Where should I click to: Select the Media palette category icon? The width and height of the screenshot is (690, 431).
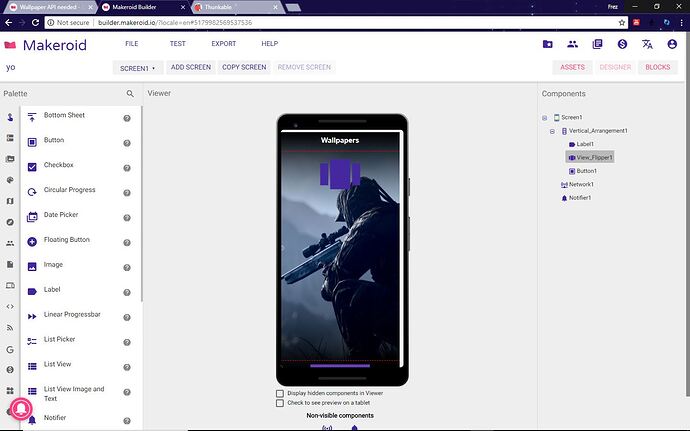[10, 159]
